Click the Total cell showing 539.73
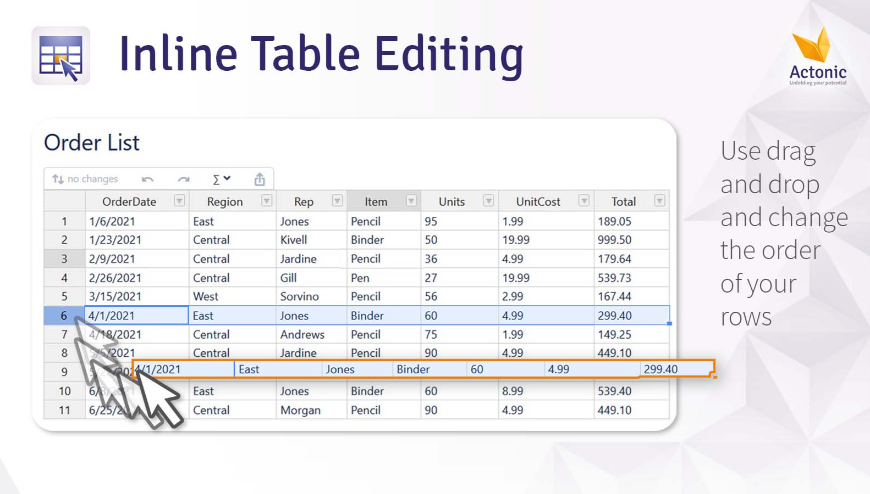 631,278
